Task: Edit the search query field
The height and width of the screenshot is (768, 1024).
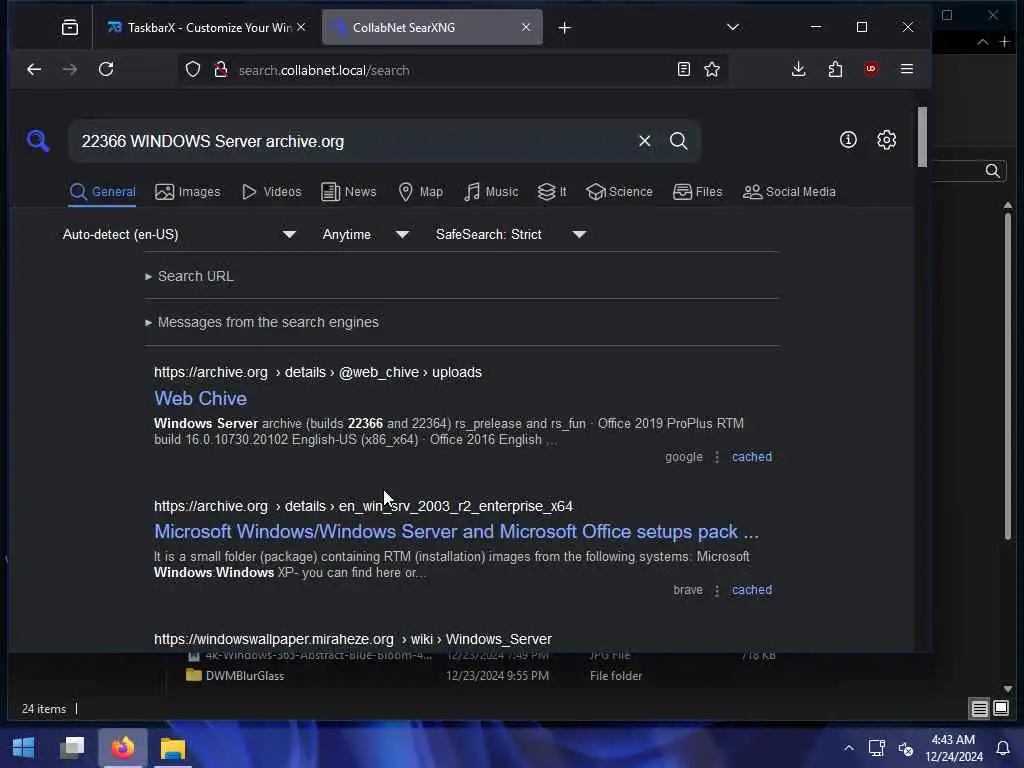Action: point(353,141)
